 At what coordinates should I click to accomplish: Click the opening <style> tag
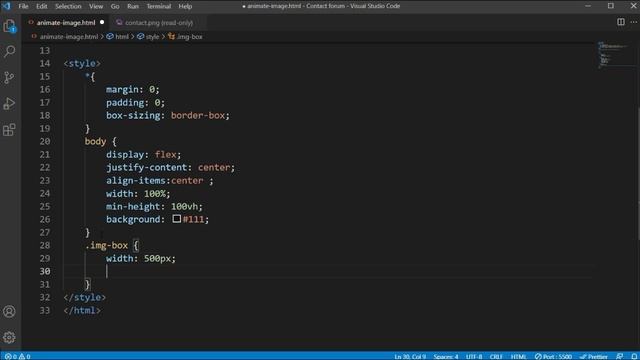click(82, 64)
